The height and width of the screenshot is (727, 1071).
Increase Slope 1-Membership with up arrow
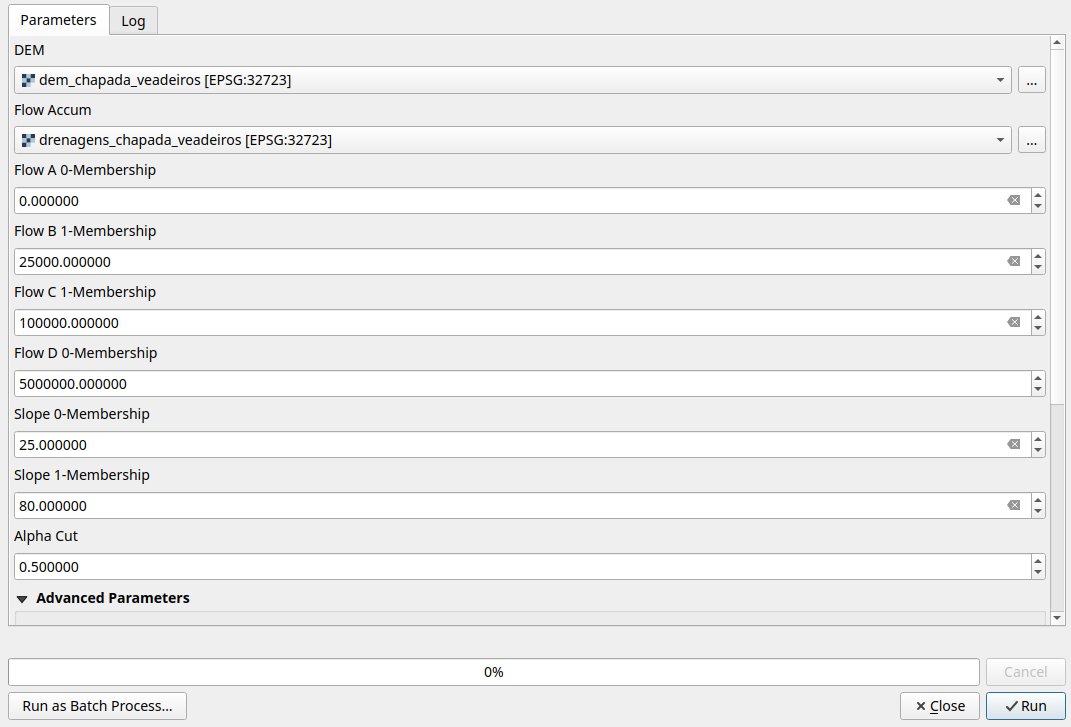(x=1038, y=500)
